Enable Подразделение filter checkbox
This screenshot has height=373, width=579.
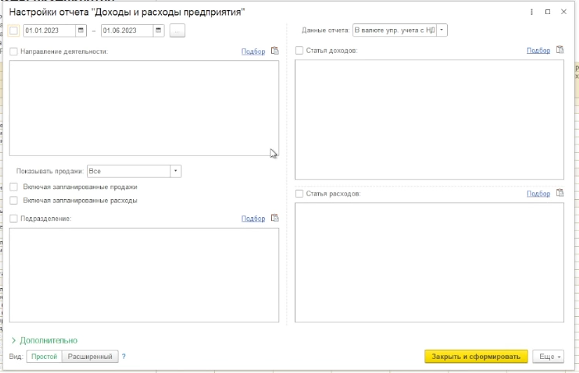coord(14,219)
